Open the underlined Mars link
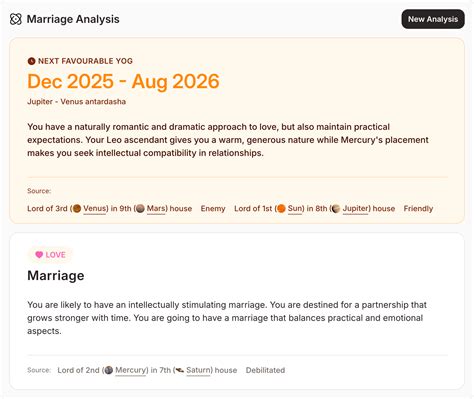The height and width of the screenshot is (399, 474). pyautogui.click(x=156, y=209)
